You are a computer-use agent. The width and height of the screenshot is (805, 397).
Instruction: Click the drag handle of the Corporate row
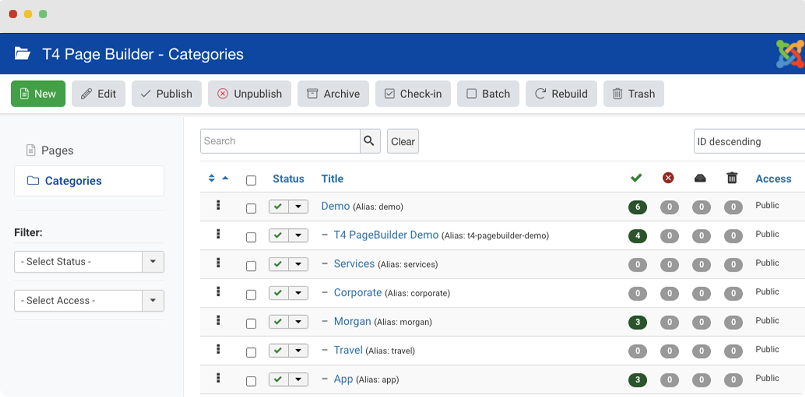(218, 291)
